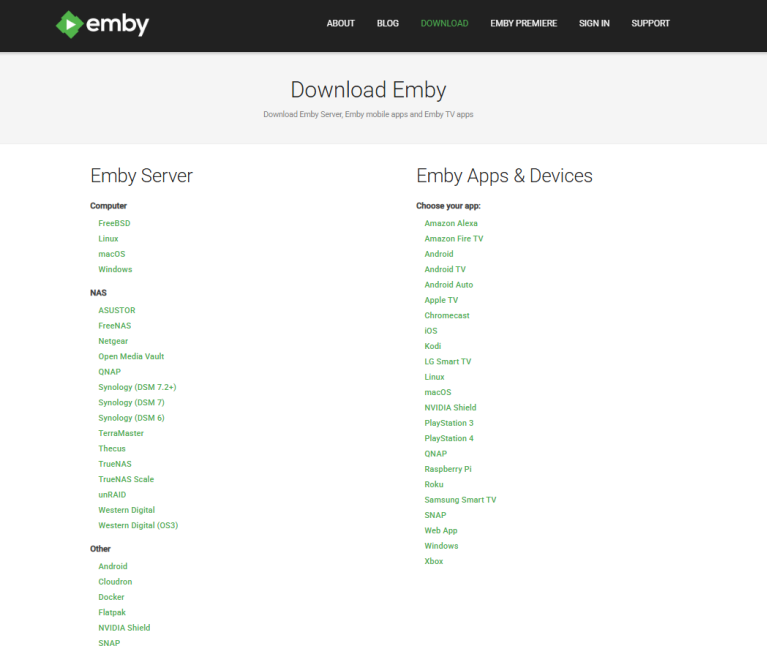Click QNAP under NAS server list

click(109, 372)
